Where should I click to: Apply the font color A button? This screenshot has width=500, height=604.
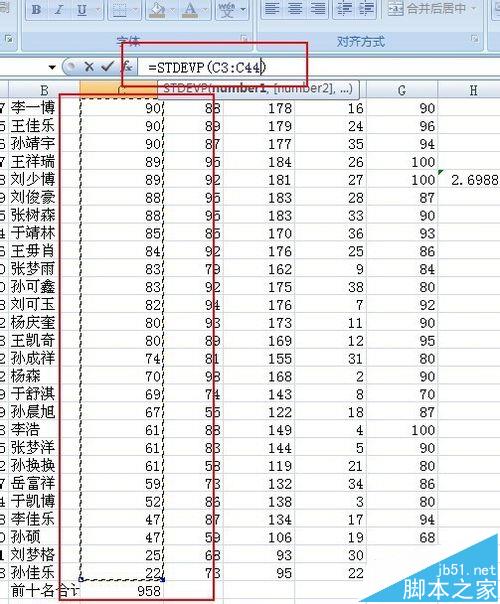pos(190,9)
